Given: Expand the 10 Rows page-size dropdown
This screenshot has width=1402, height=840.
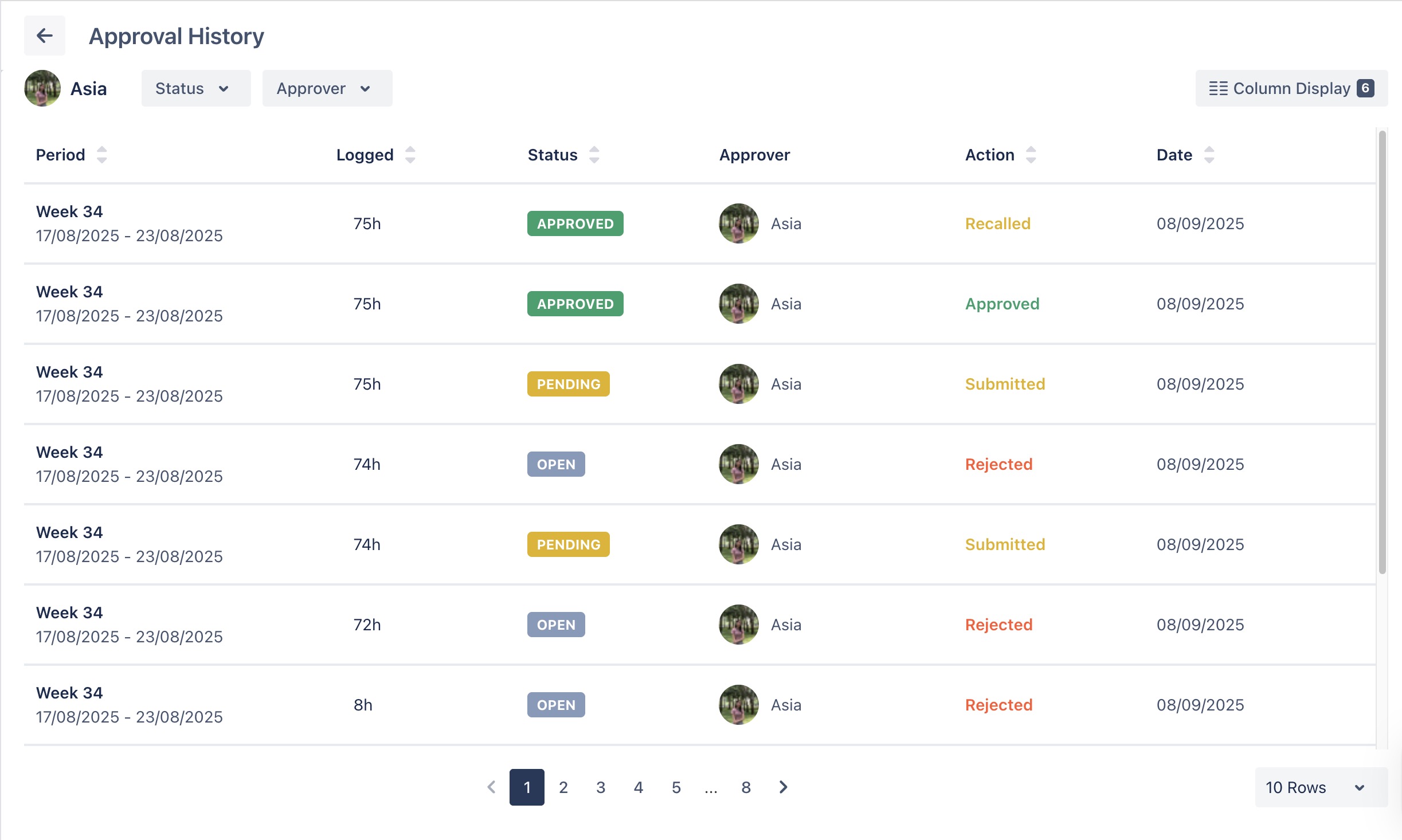Looking at the screenshot, I should click(1321, 787).
